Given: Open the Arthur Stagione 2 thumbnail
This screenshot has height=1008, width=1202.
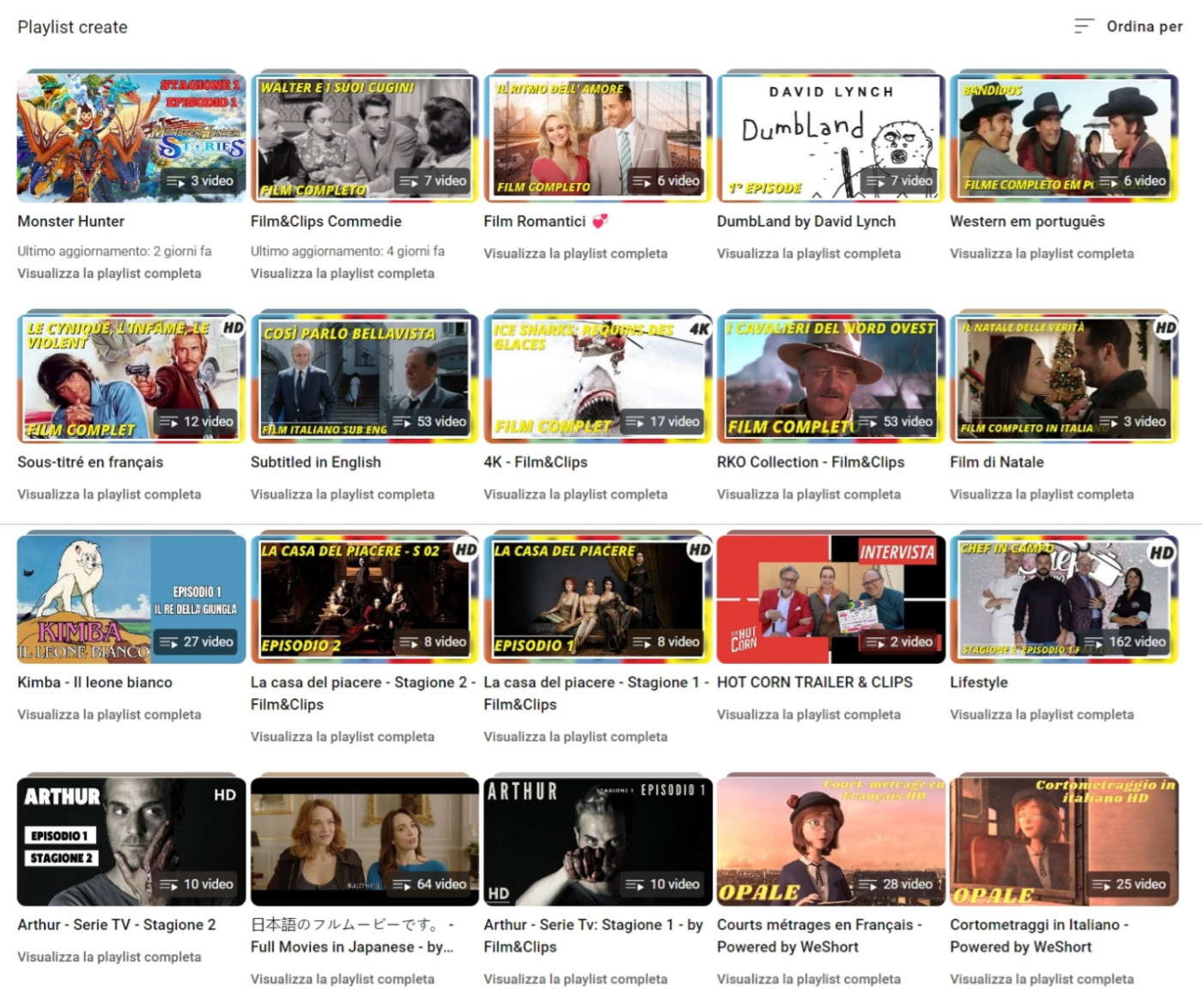Looking at the screenshot, I should pos(131,841).
